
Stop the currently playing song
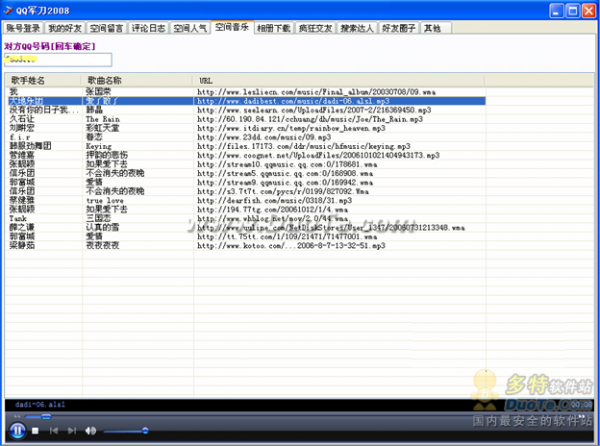[36, 430]
